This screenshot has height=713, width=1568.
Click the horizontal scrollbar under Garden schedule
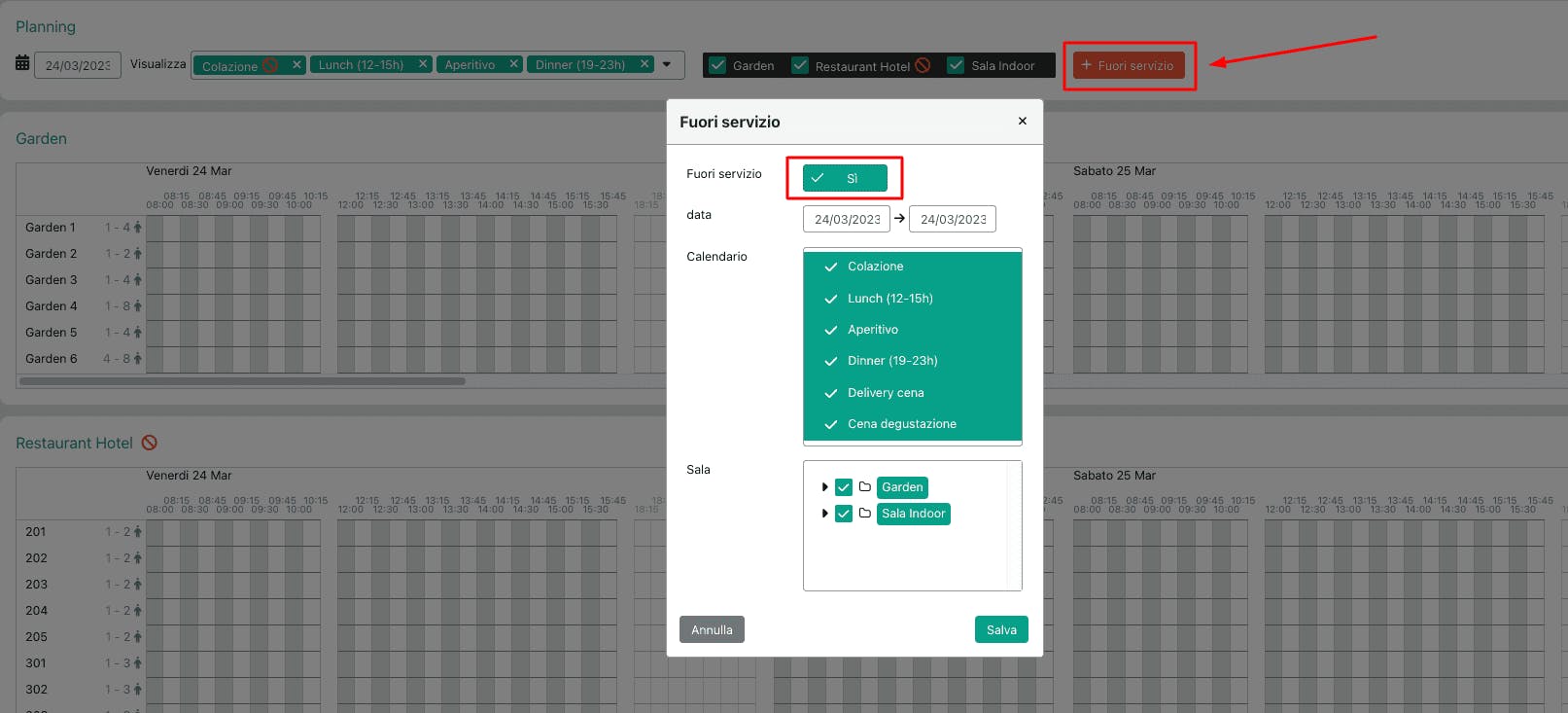point(242,381)
